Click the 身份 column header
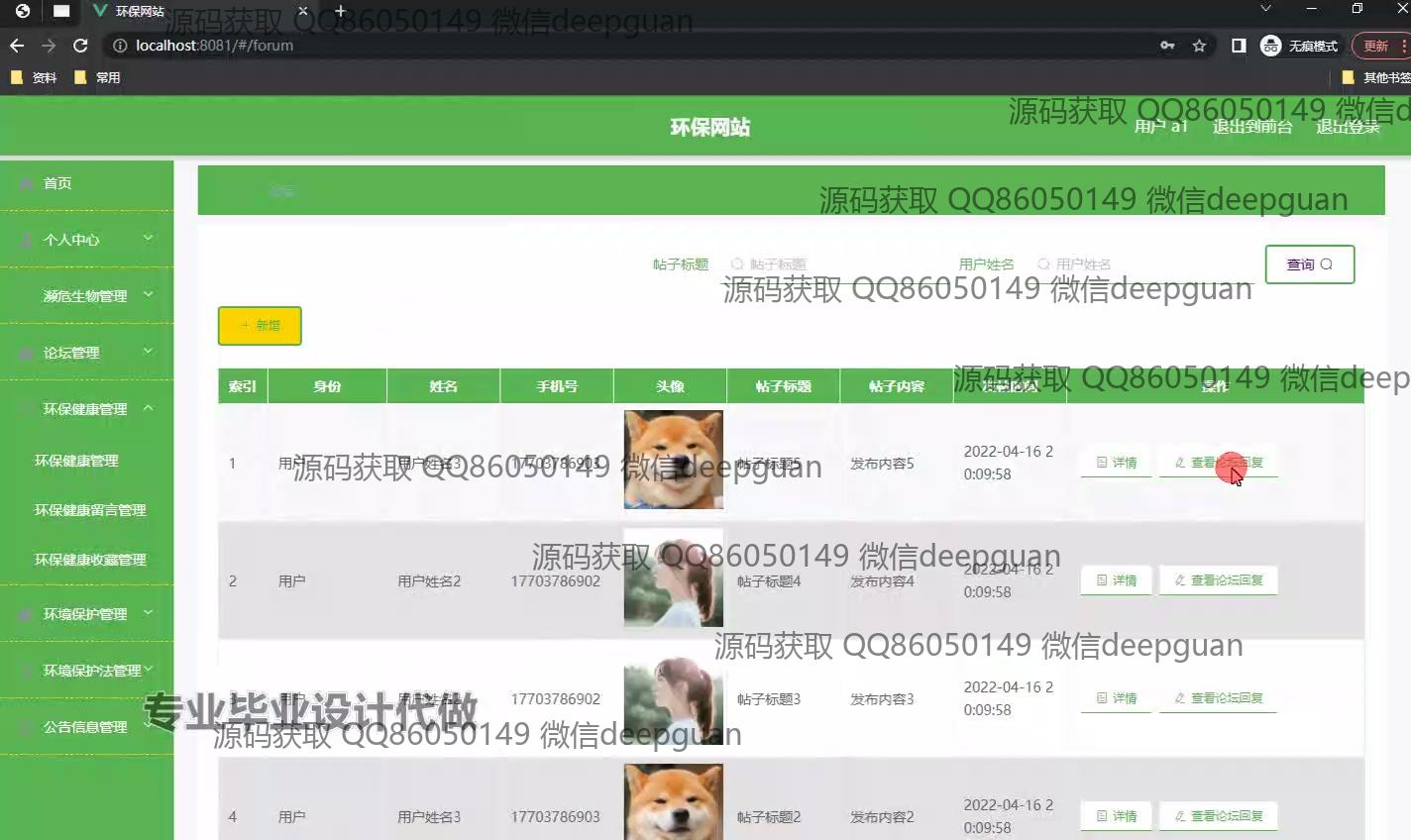This screenshot has height=840, width=1411. coord(327,386)
